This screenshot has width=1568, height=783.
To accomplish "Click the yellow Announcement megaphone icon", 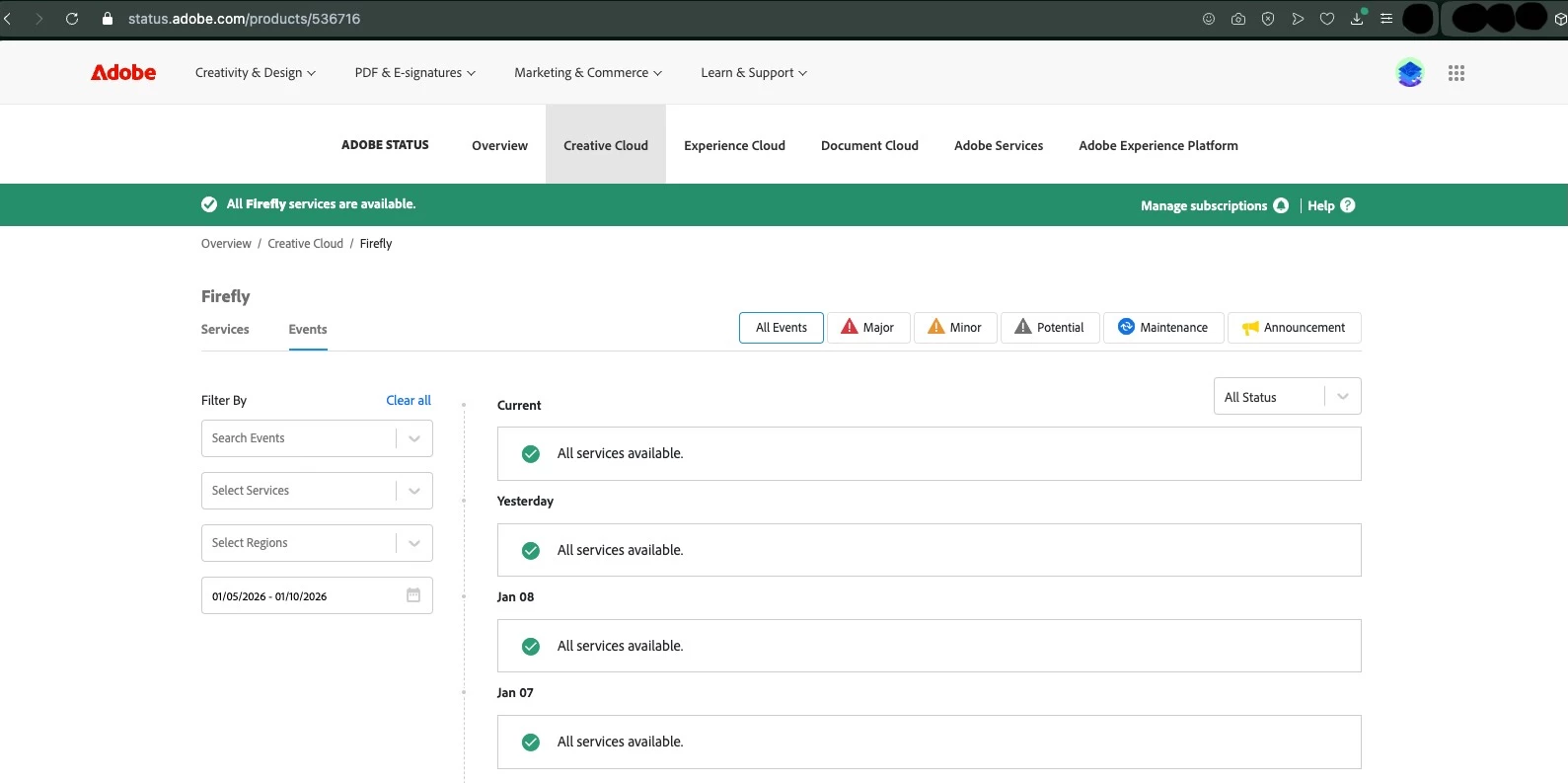I will [1250, 328].
